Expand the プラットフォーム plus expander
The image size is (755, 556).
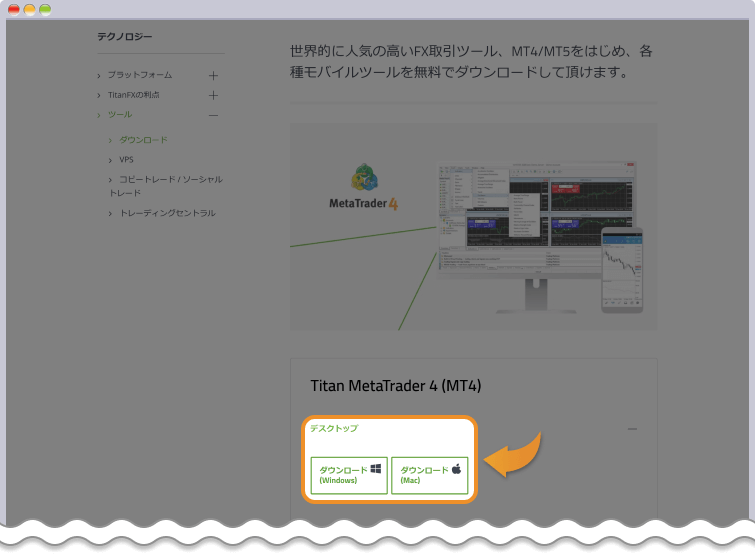213,76
